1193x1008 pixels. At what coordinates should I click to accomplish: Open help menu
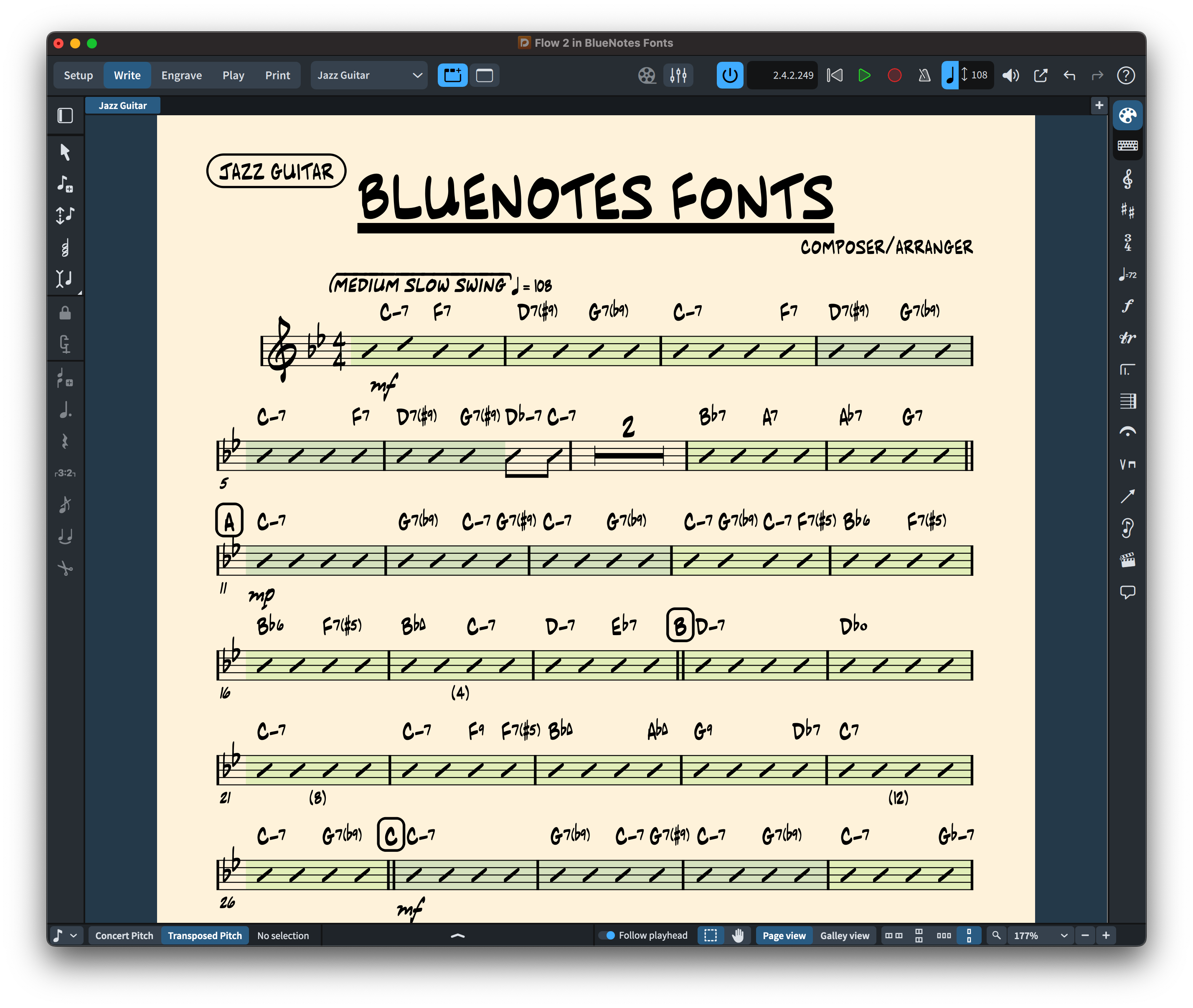[x=1126, y=75]
